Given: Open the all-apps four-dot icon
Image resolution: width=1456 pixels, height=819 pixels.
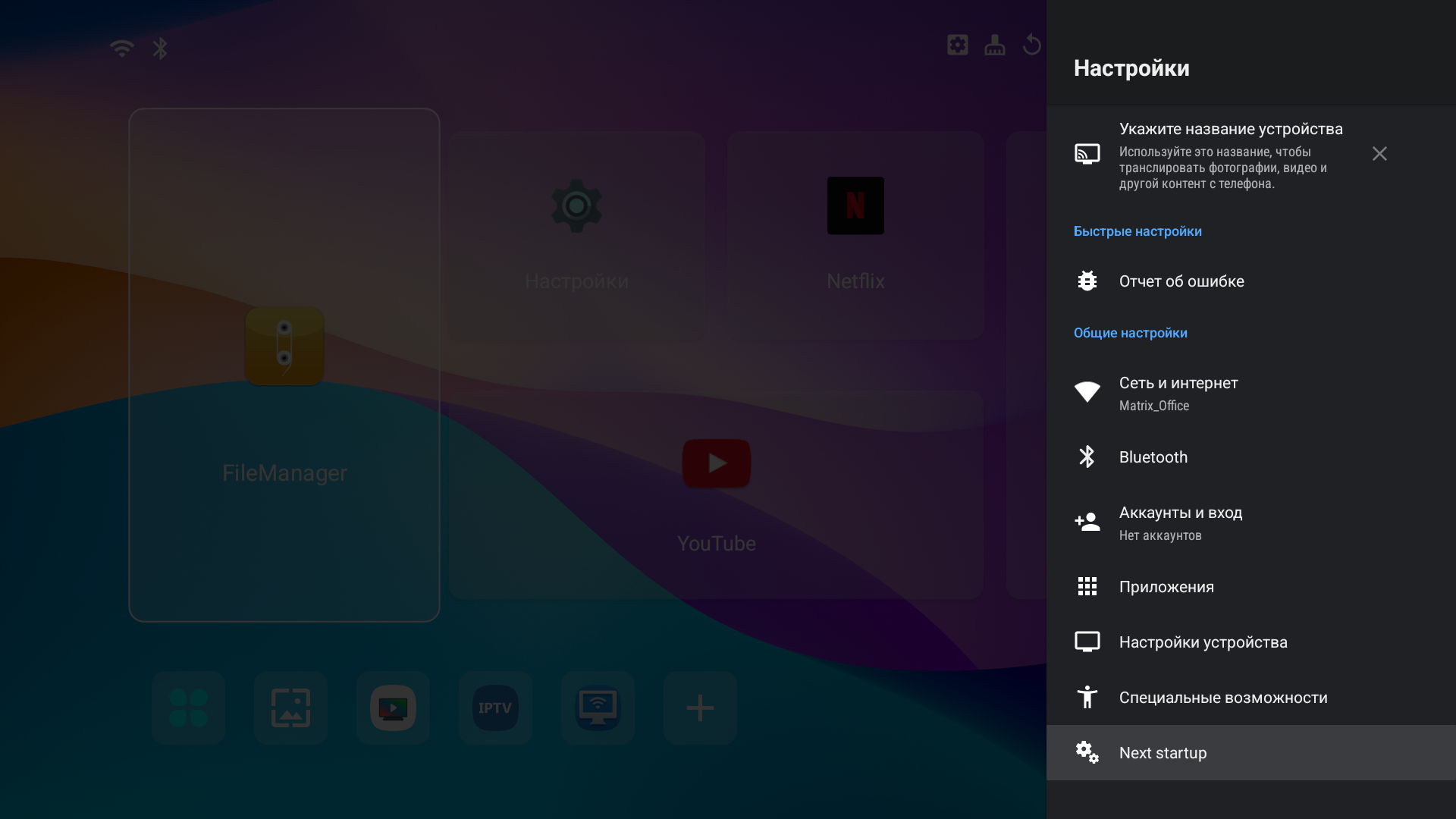Looking at the screenshot, I should coord(188,708).
